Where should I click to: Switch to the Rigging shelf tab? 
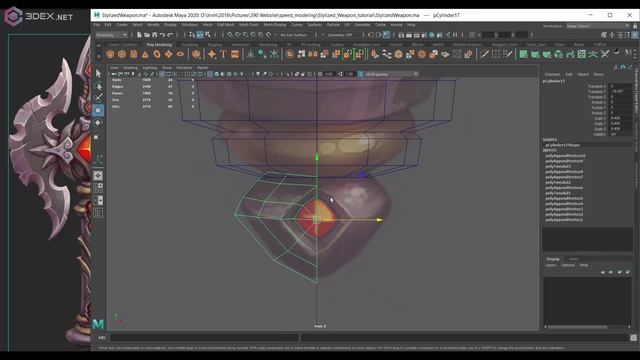point(215,45)
